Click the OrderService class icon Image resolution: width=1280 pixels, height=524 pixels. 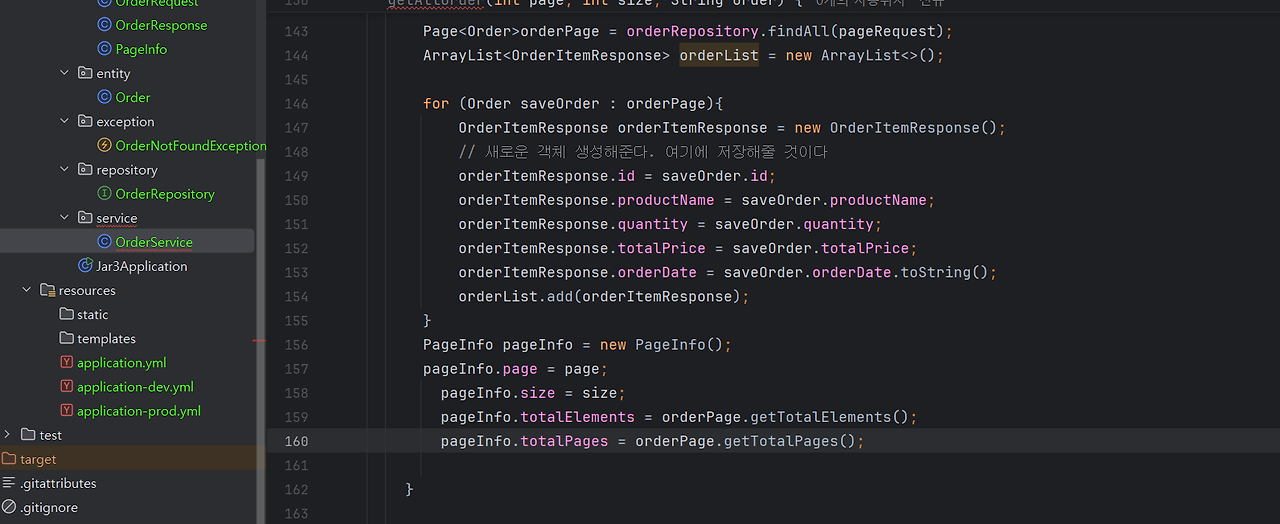[x=105, y=241]
